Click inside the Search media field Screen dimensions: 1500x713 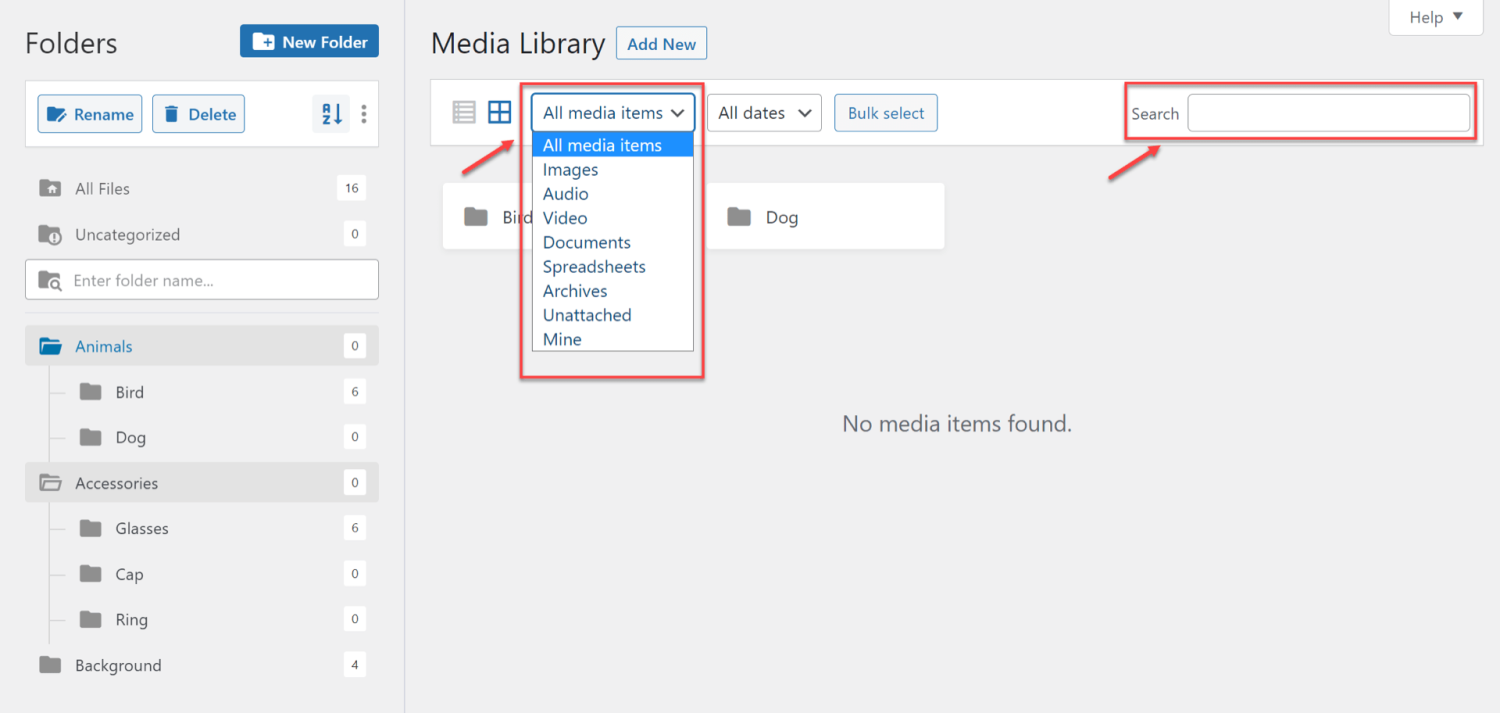(1328, 113)
